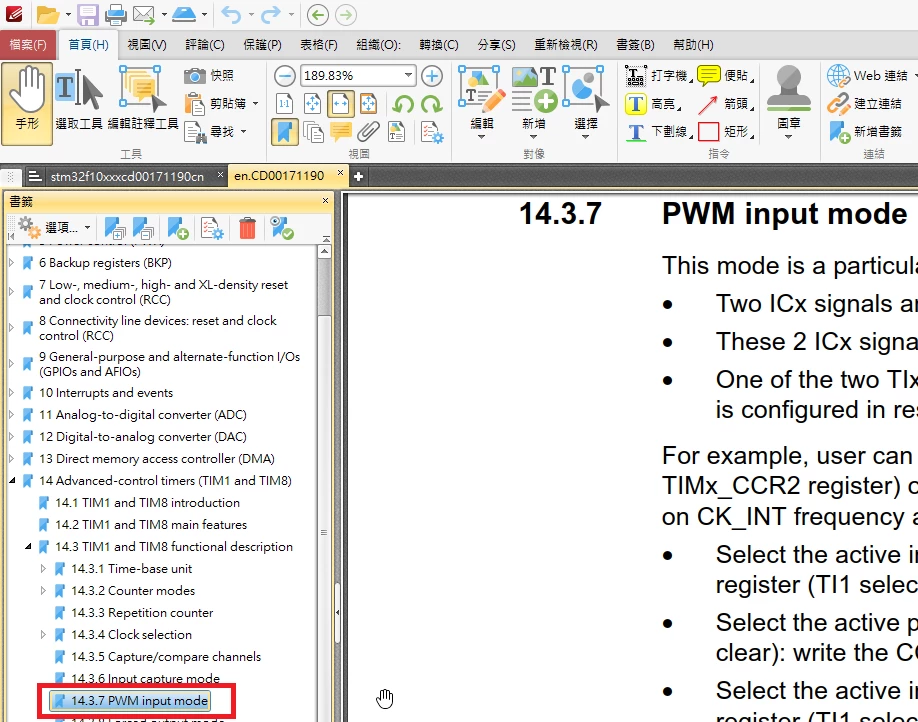Viewport: 918px width, 722px height.
Task: Expand the 14.3.4 Clock selection bookmark
Action: pos(43,635)
